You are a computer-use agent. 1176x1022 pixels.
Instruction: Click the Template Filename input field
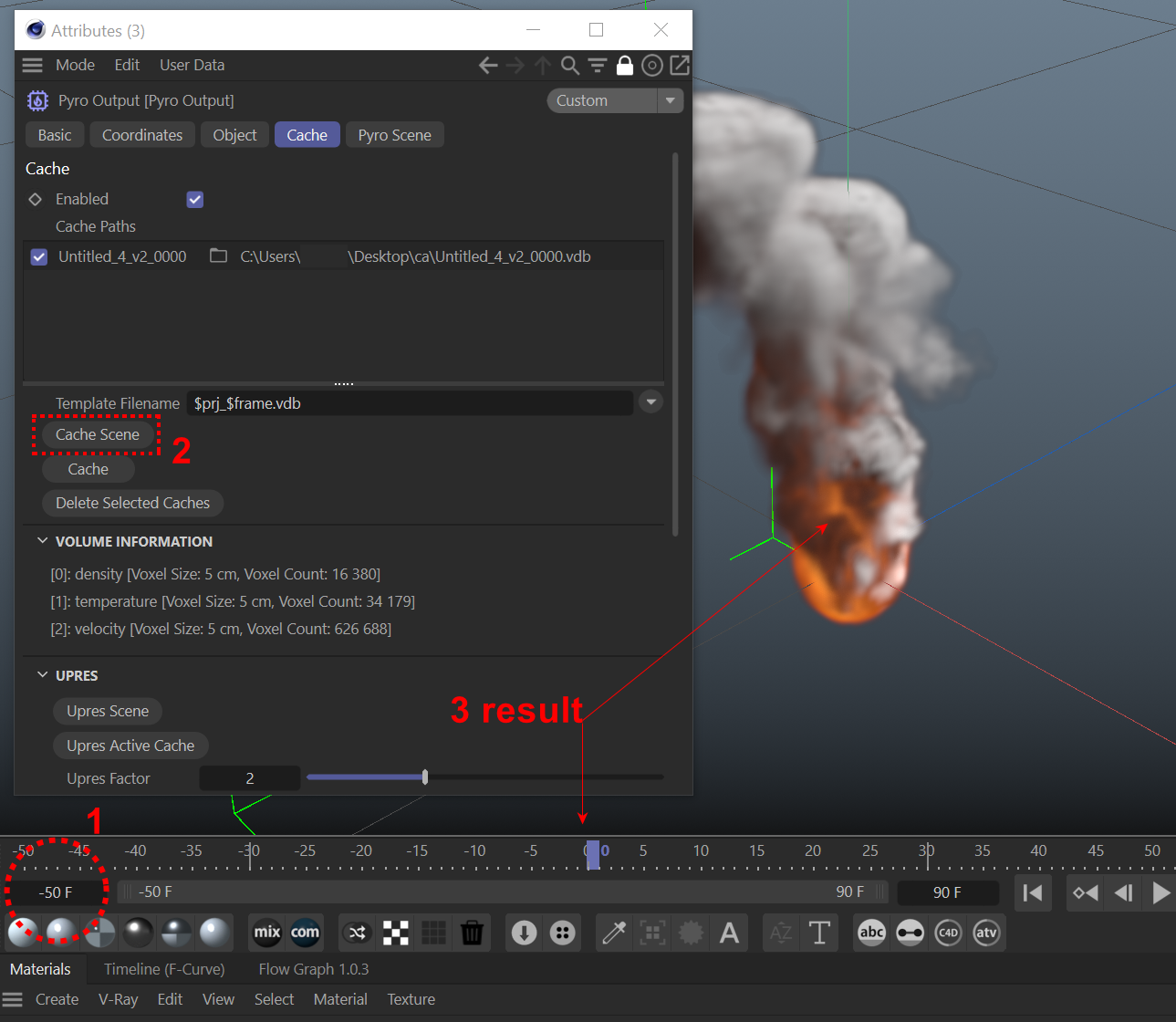[410, 402]
